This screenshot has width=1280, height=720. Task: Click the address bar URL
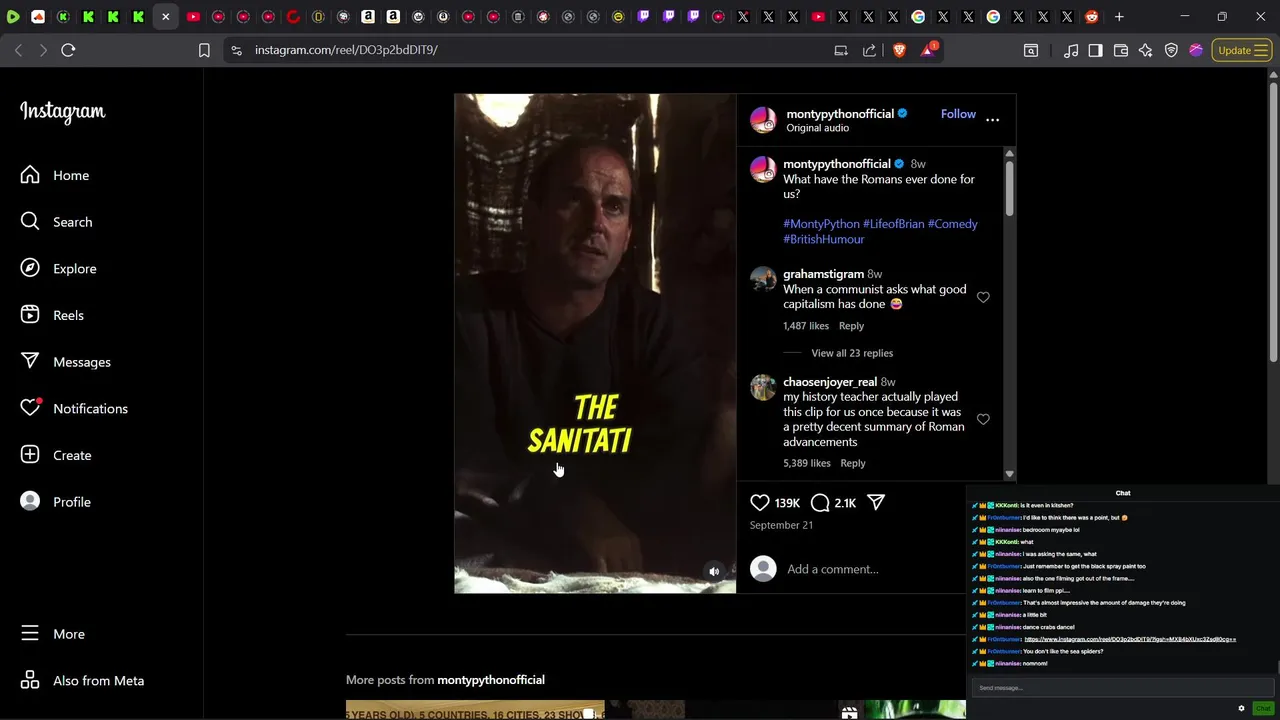pos(346,50)
